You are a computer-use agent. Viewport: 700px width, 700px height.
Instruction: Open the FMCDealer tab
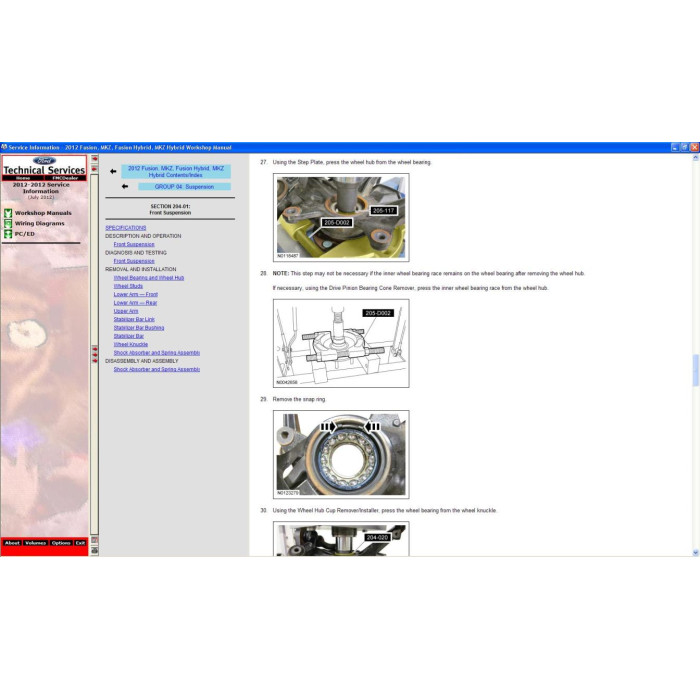[x=65, y=178]
